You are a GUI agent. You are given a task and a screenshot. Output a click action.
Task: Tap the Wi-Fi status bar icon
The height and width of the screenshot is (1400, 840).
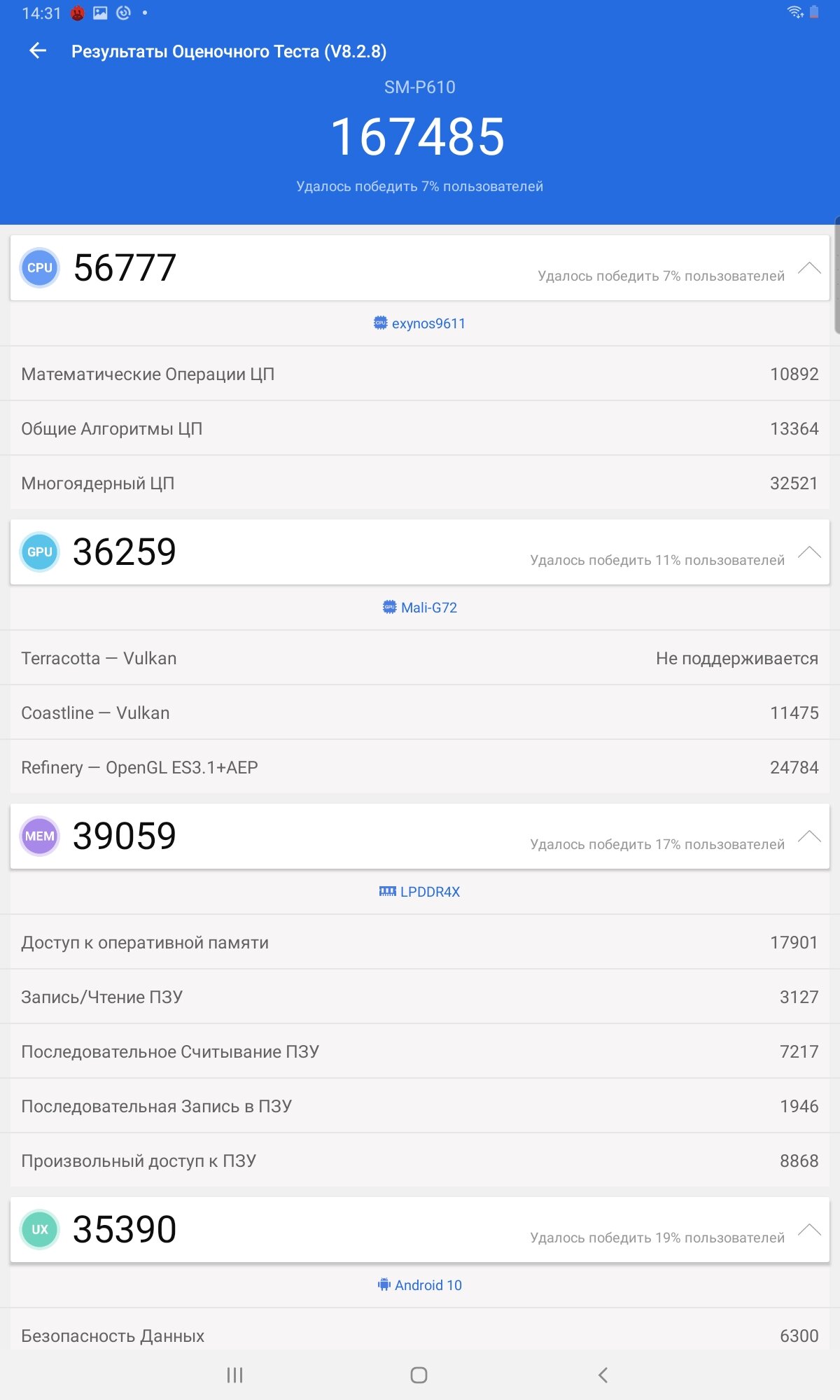tap(795, 12)
